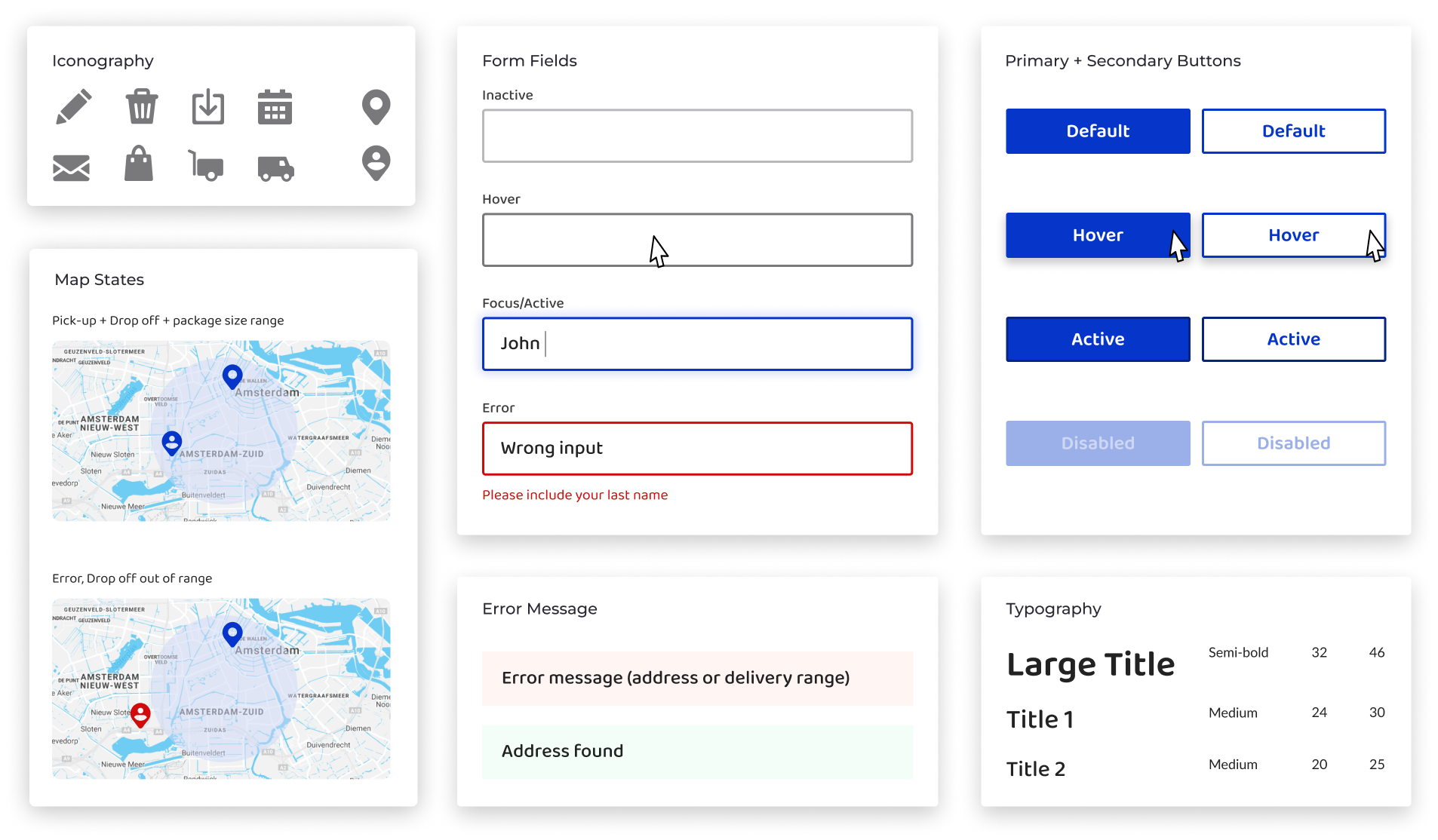Click the Typography heading
The image size is (1438, 840).
coord(1053,609)
